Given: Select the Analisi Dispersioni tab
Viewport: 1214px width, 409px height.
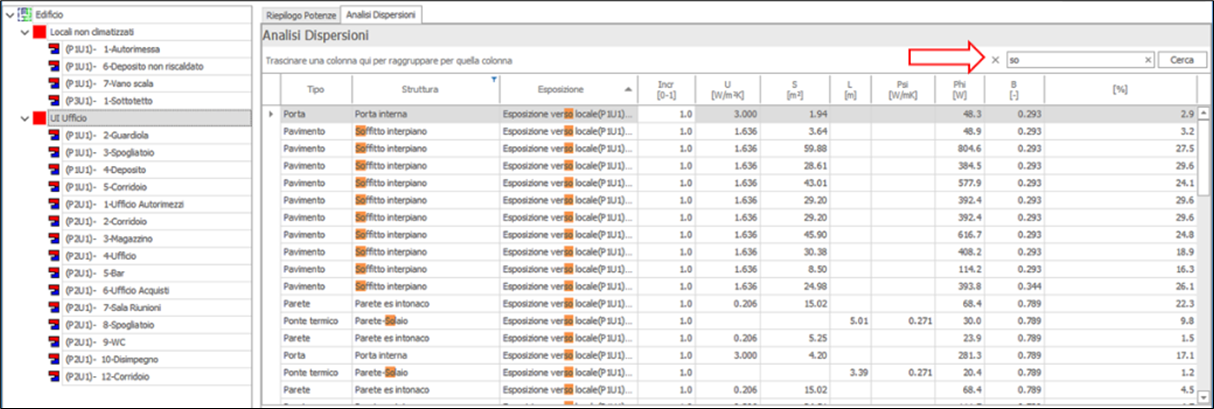Looking at the screenshot, I should coord(380,14).
